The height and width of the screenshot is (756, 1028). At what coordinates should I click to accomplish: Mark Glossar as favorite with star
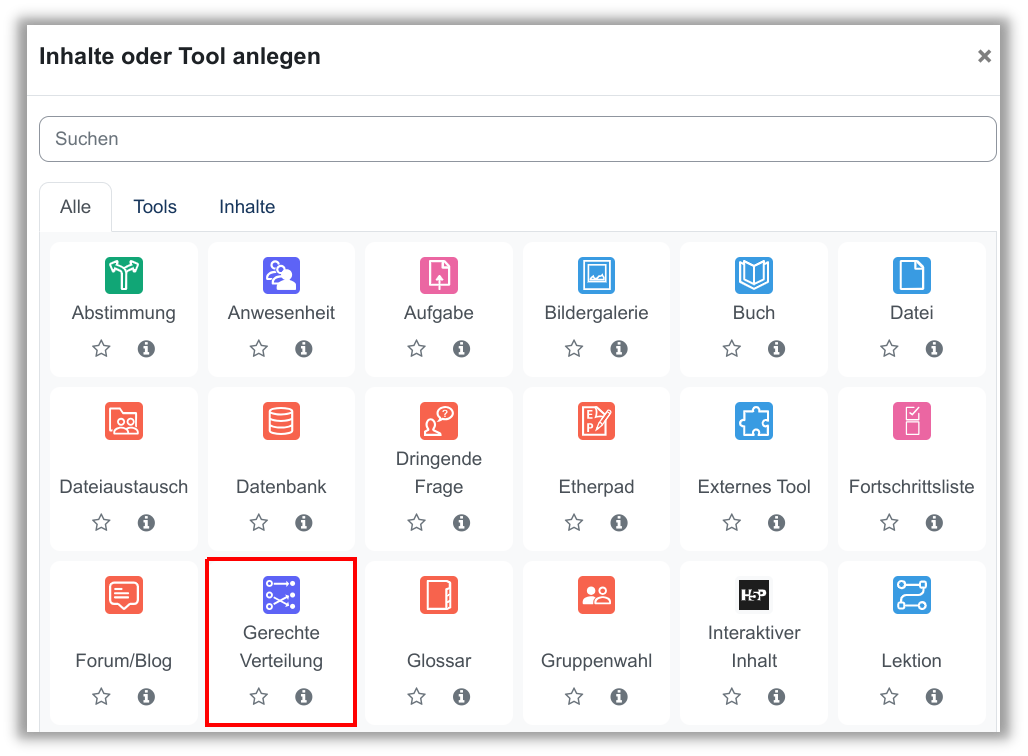(417, 697)
